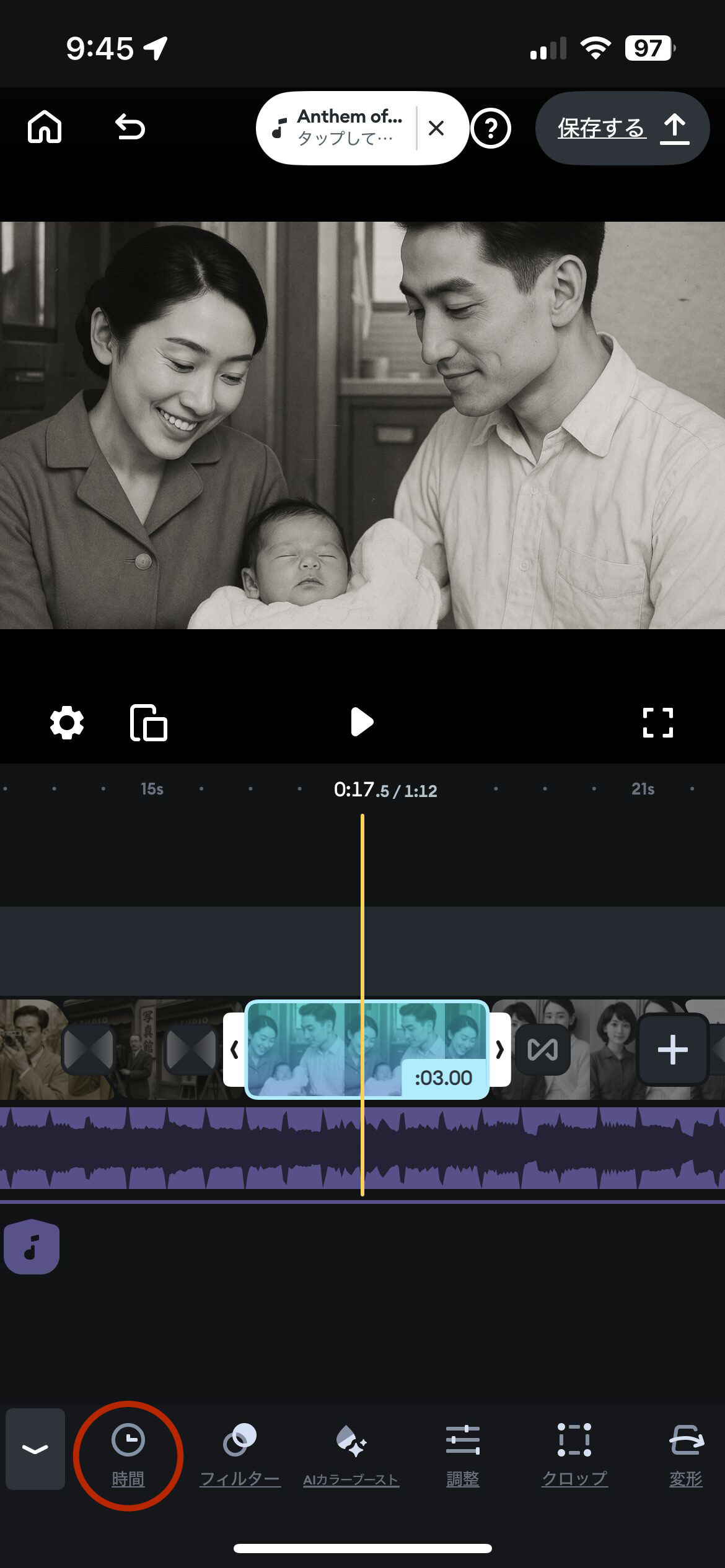This screenshot has width=725, height=1568.
Task: Add a new clip with plus button
Action: point(672,1050)
